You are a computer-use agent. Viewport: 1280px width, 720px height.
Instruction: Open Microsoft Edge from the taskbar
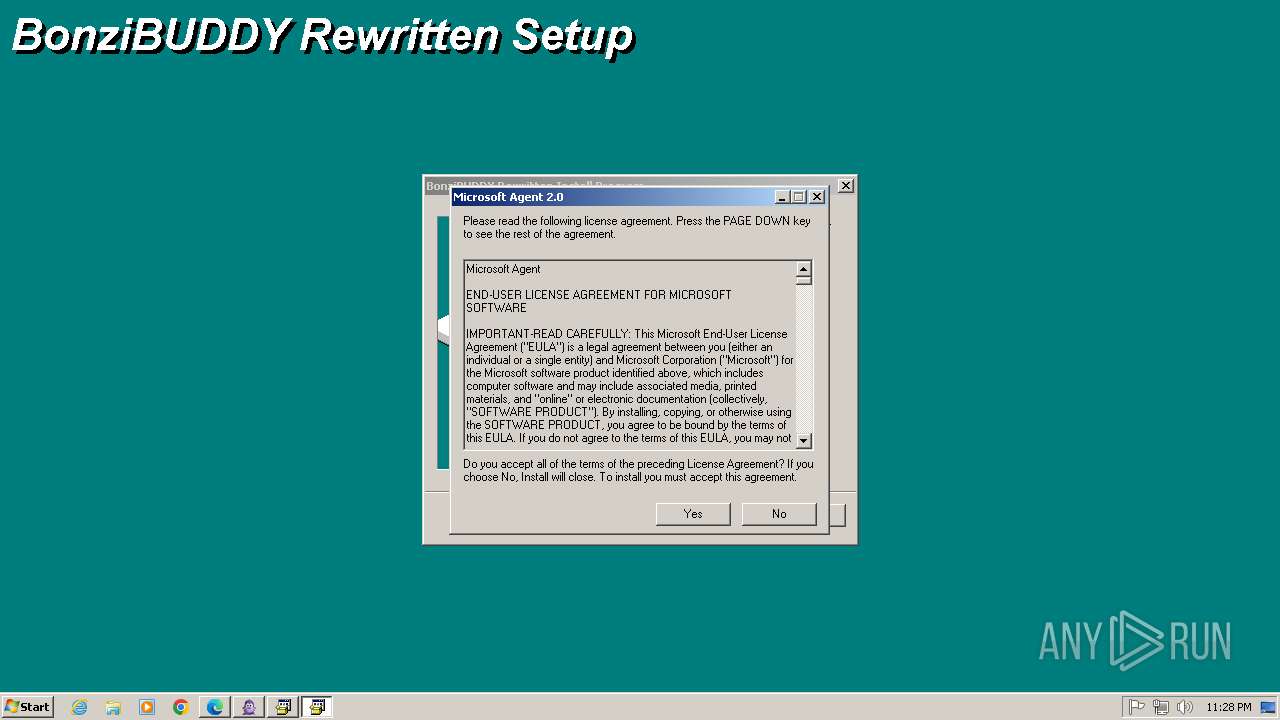[x=215, y=707]
